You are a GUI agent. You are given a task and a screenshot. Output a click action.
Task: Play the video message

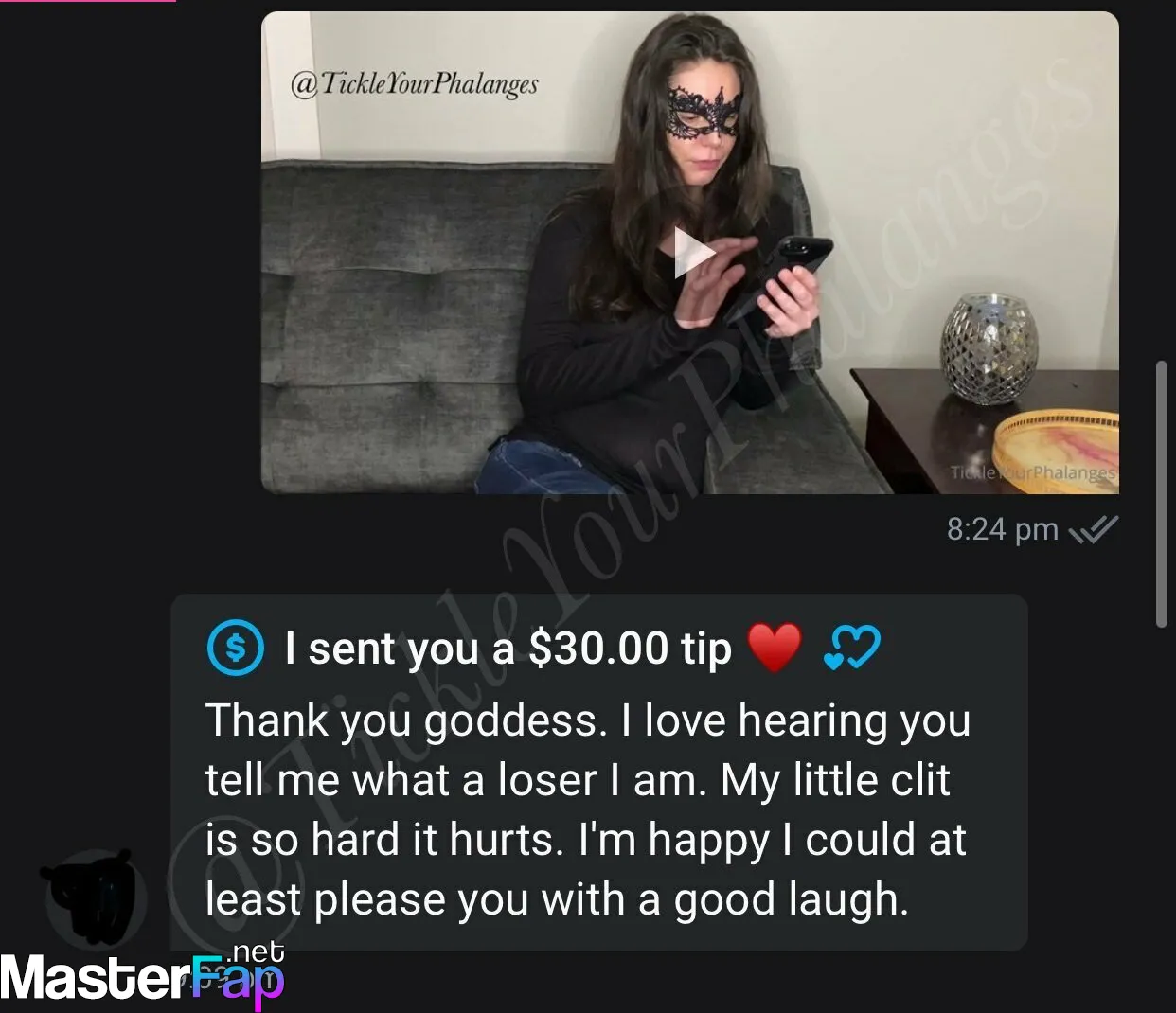694,254
